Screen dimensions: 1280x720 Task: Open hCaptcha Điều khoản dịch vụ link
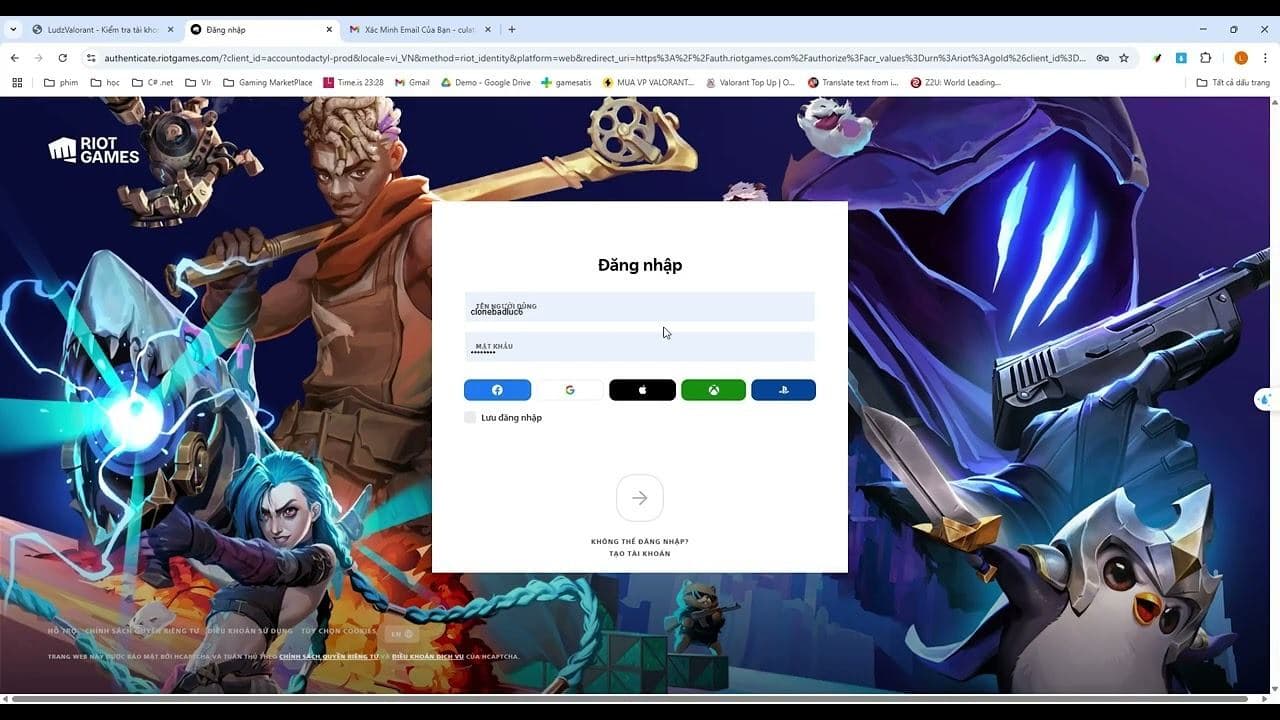pyautogui.click(x=427, y=656)
